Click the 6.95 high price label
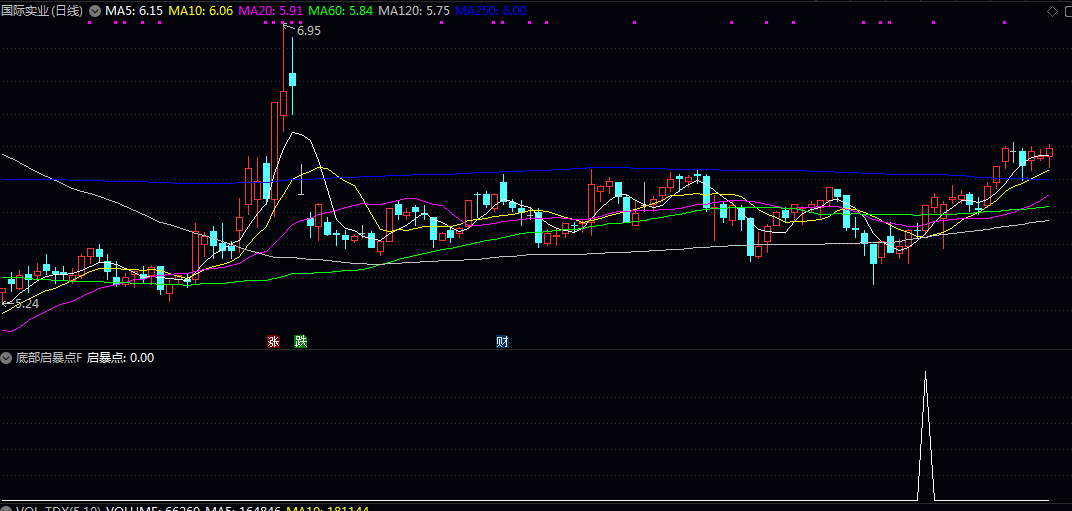The width and height of the screenshot is (1072, 511). click(x=308, y=31)
